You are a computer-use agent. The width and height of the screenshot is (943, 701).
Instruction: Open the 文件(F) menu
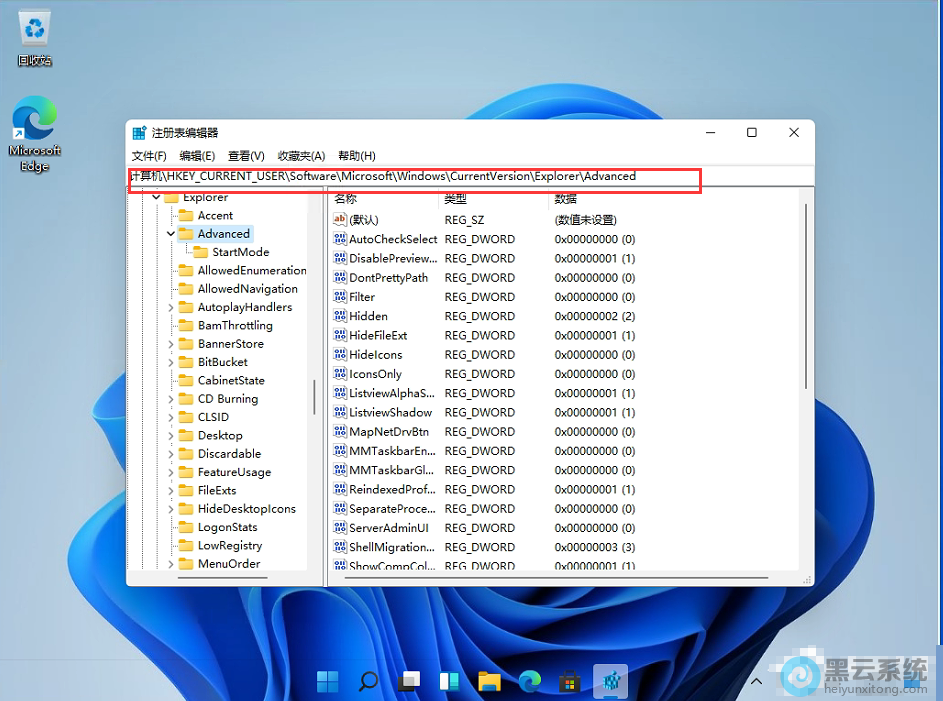149,156
